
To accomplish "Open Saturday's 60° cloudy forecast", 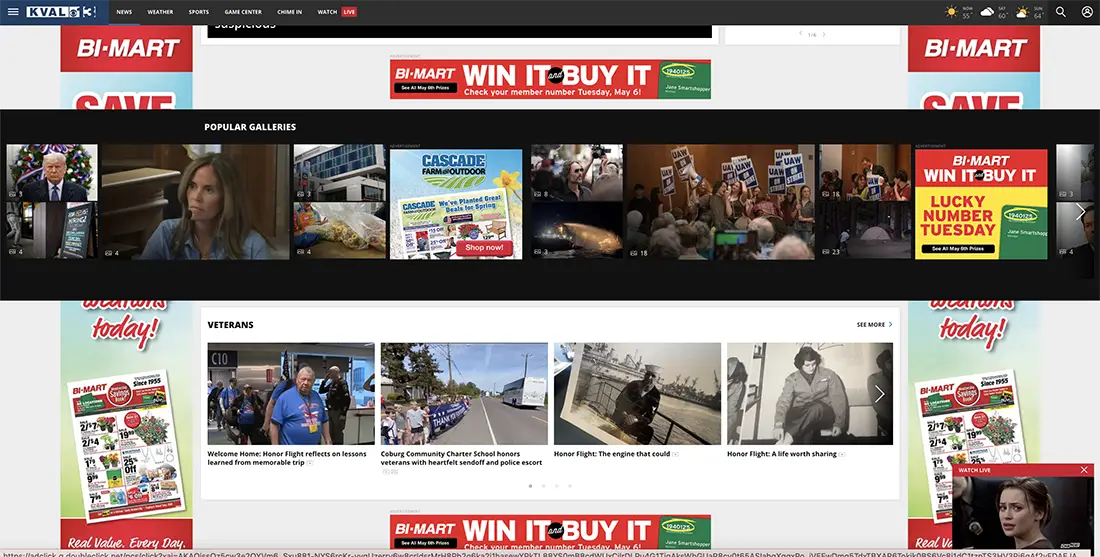I will point(994,12).
